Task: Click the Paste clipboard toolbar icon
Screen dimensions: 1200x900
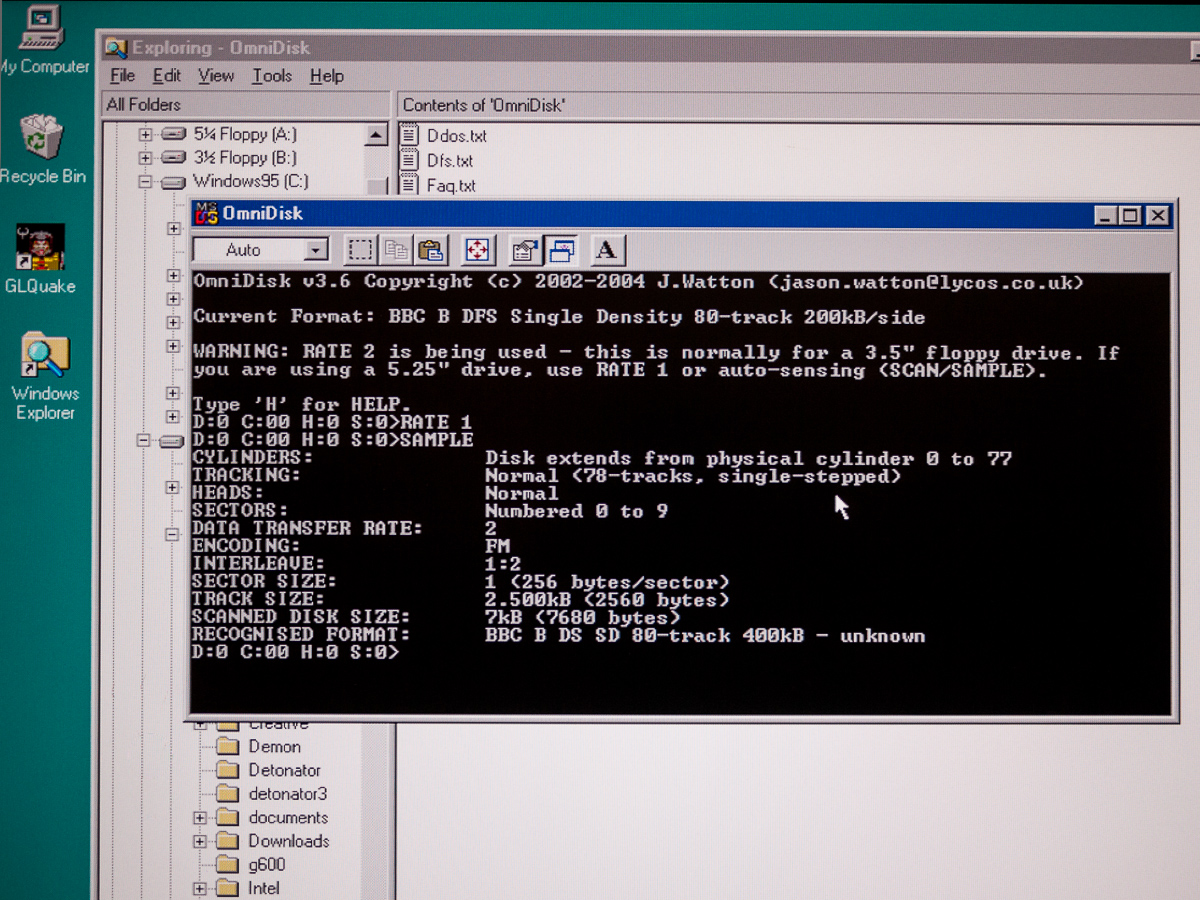Action: [x=431, y=250]
